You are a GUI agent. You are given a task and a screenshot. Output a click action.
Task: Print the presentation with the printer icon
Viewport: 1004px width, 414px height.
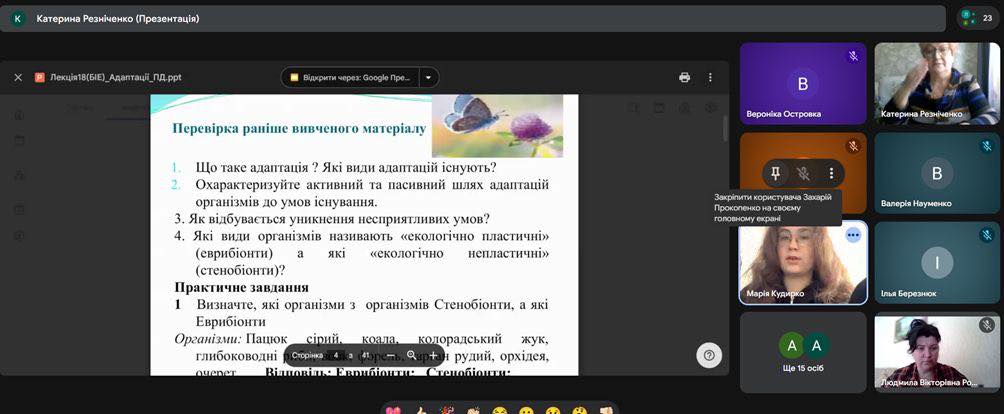[684, 77]
